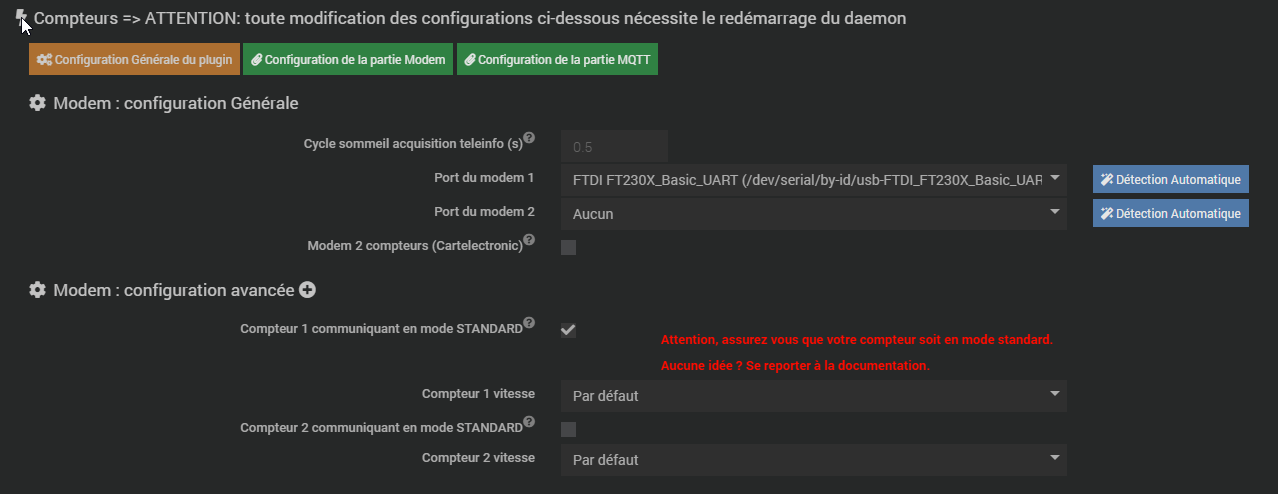This screenshot has width=1278, height=494.
Task: Click help icon beside Compteur 1 mode STANDARD
Action: coord(529,323)
